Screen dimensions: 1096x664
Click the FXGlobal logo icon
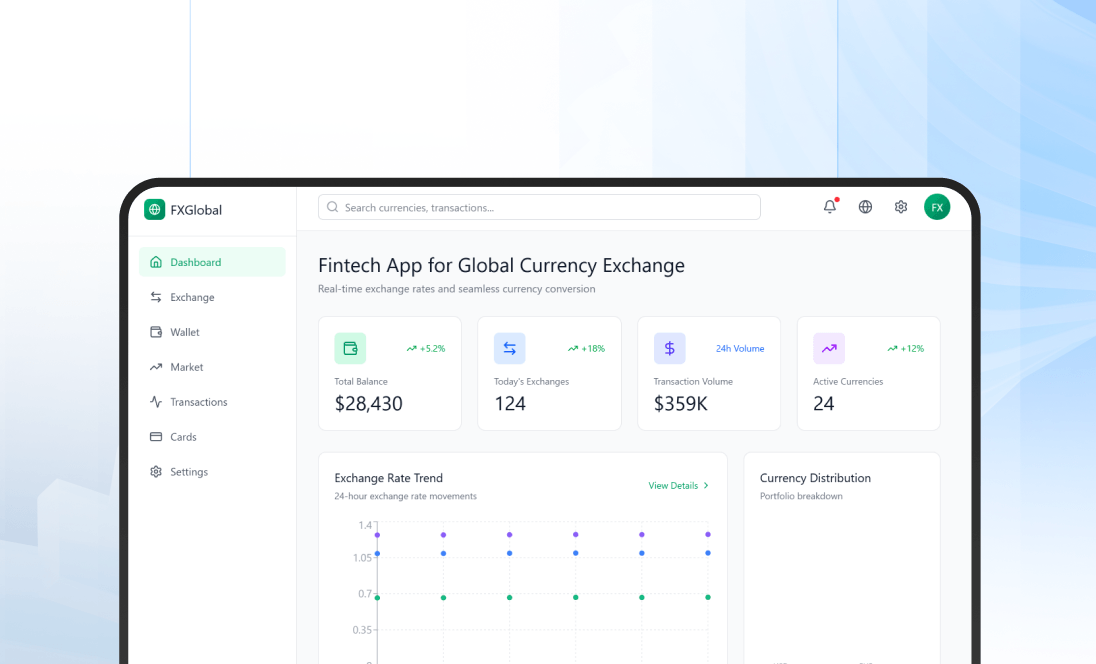click(x=154, y=209)
